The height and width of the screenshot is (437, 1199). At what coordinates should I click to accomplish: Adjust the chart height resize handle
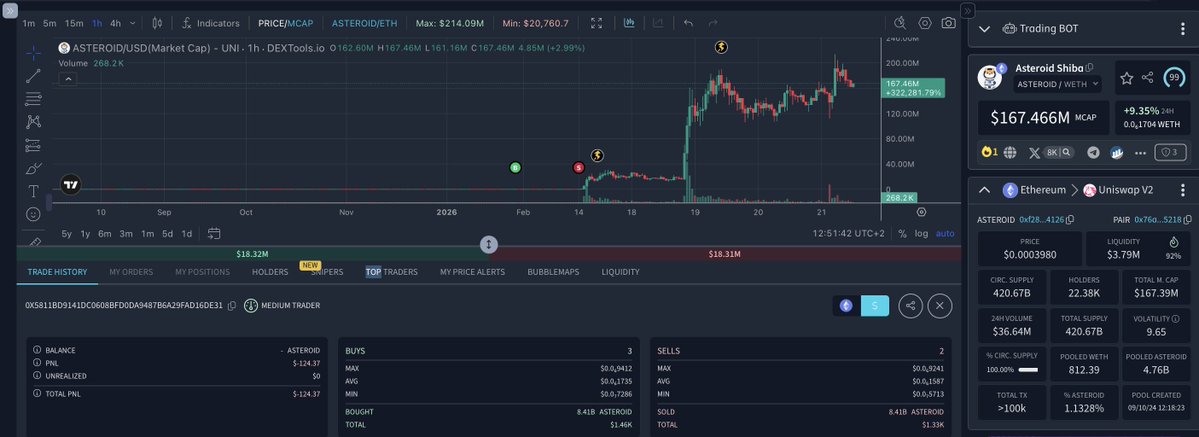(x=489, y=245)
